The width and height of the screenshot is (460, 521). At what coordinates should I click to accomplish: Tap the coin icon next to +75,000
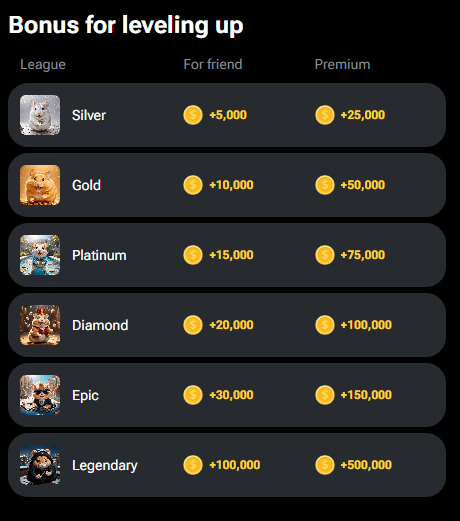coord(325,255)
